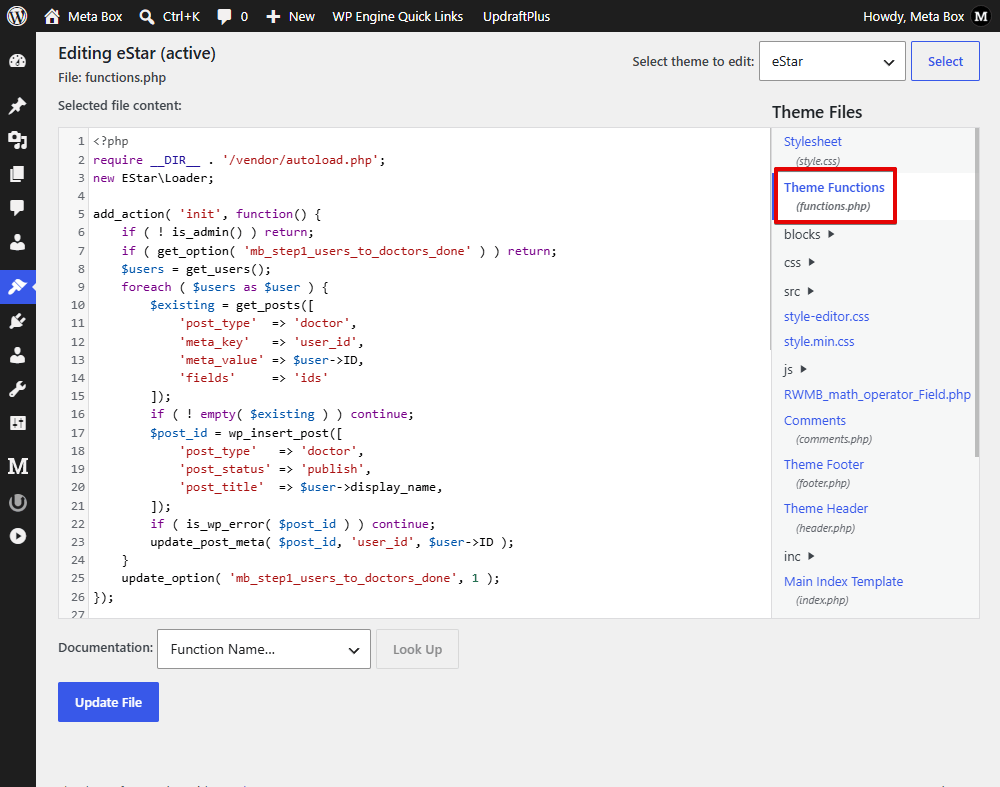Click the Meta Box site name
The image size is (1000, 787).
point(95,17)
